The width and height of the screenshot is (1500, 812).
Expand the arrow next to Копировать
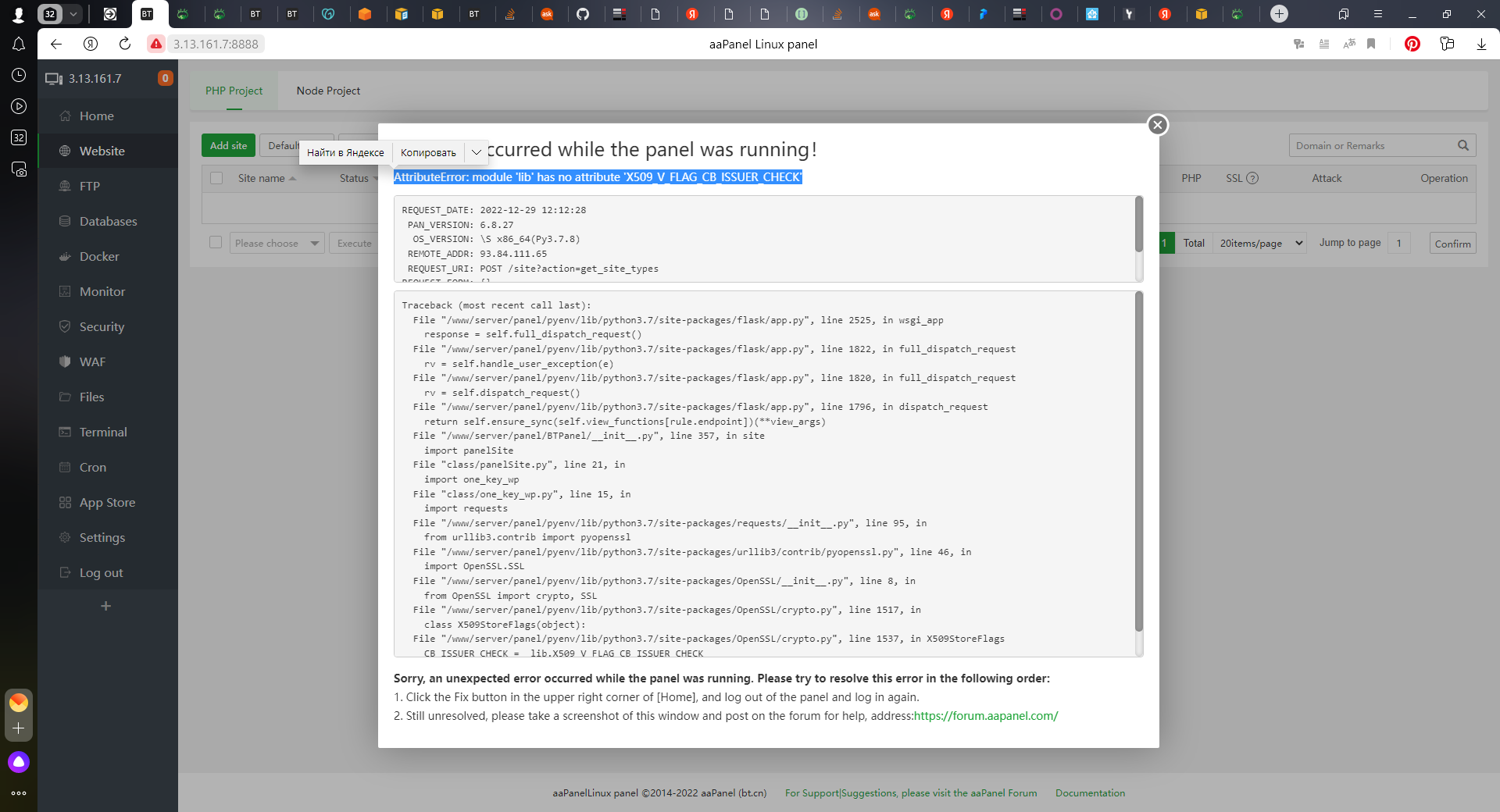(x=476, y=152)
